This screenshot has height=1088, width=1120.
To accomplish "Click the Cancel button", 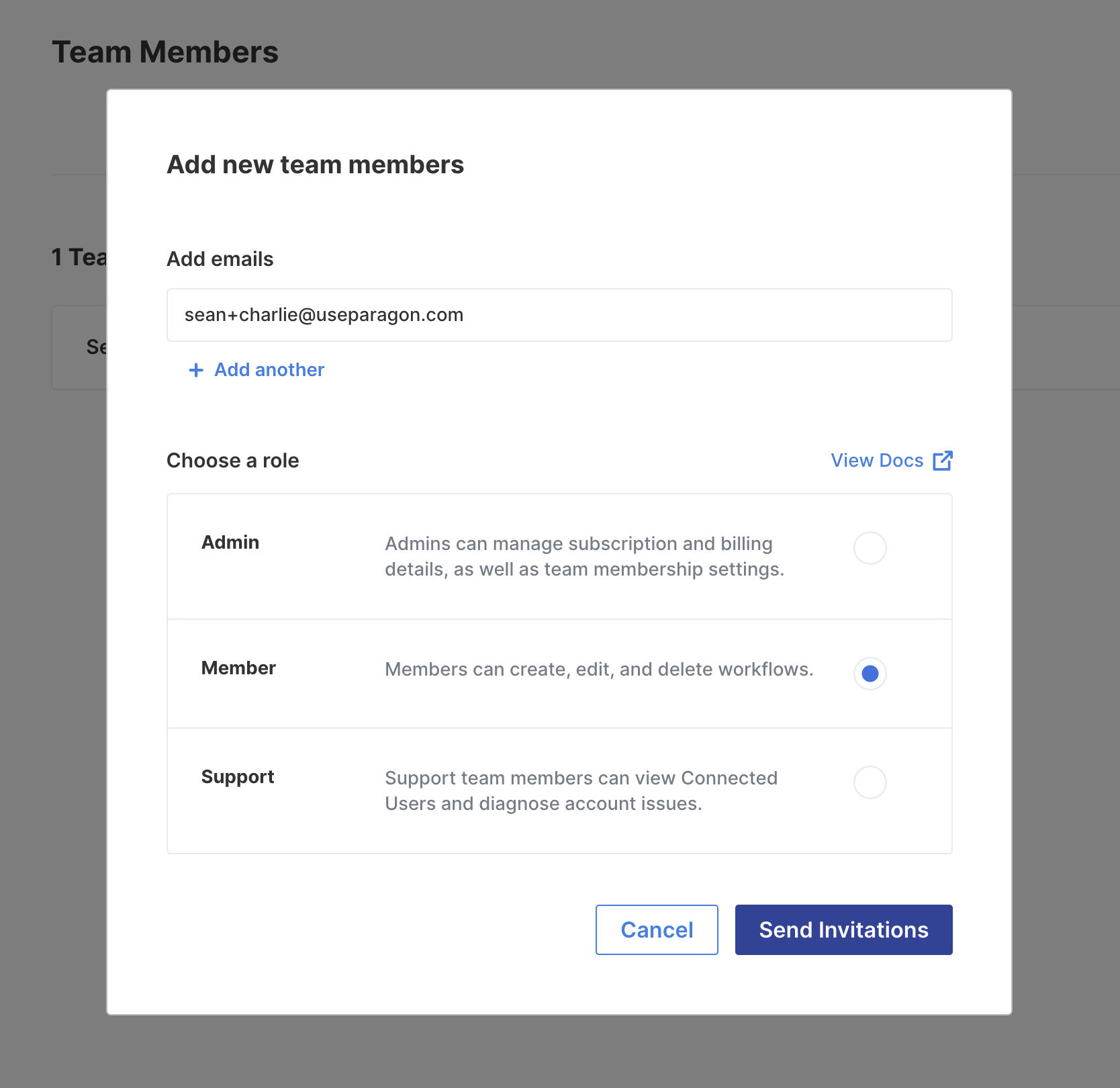I will 657,930.
